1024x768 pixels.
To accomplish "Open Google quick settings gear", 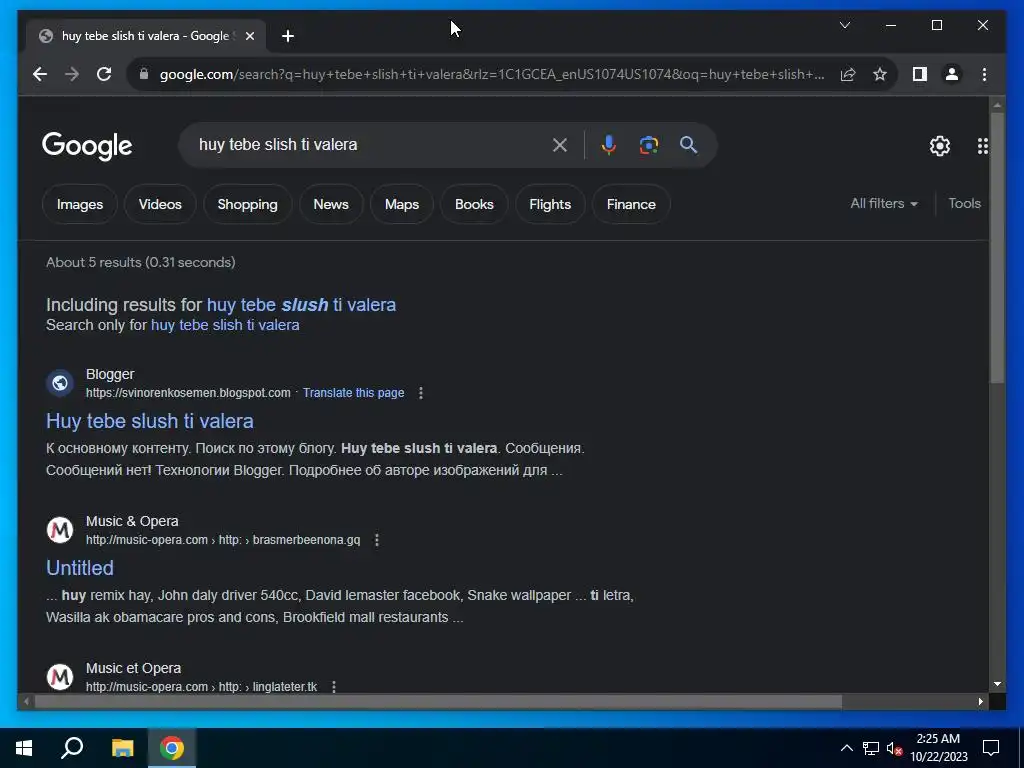I will 940,146.
